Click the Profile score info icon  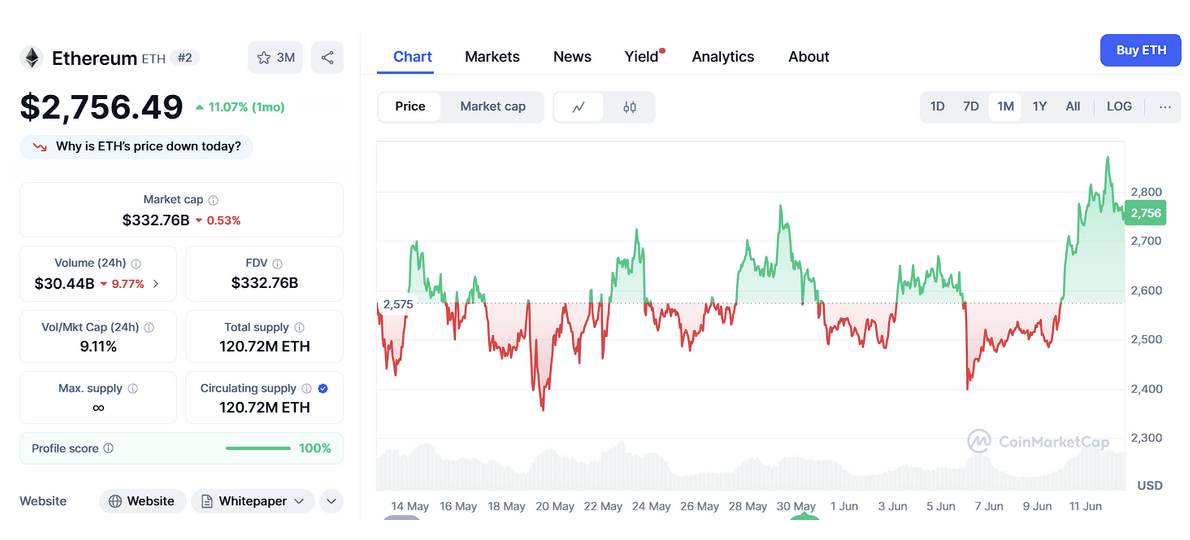click(109, 449)
